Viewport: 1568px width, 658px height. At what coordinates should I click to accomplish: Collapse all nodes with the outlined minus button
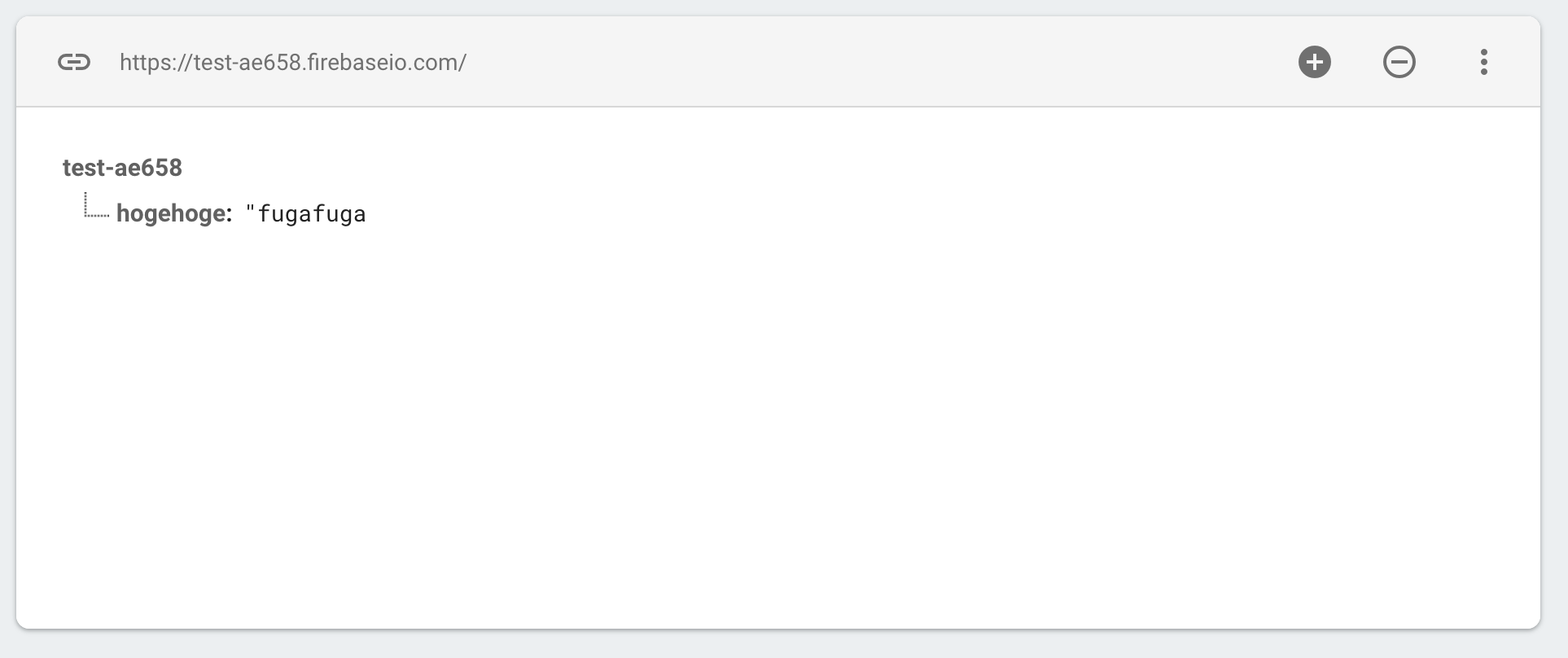tap(1399, 62)
